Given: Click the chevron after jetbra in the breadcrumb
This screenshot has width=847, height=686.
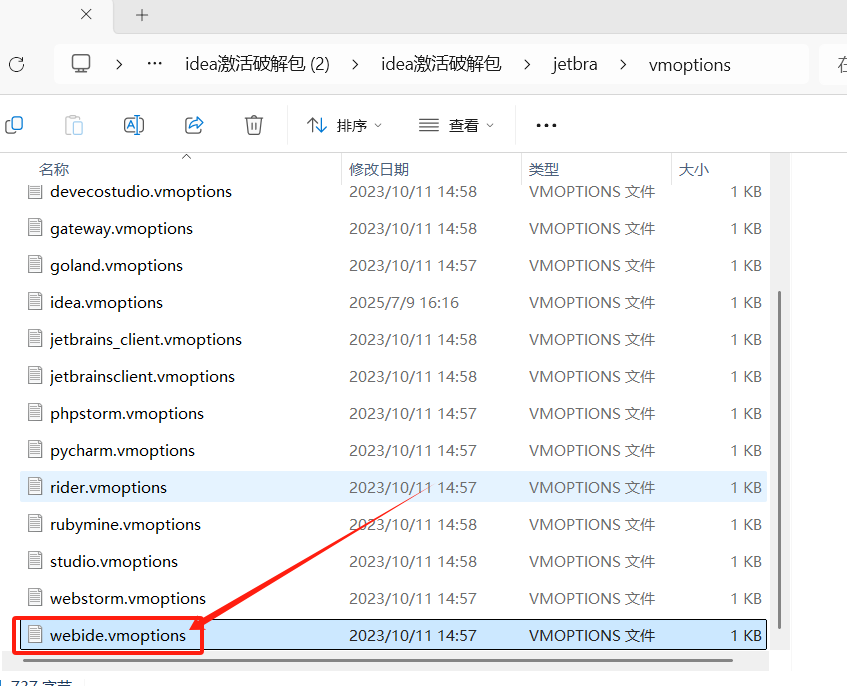Looking at the screenshot, I should pyautogui.click(x=623, y=63).
